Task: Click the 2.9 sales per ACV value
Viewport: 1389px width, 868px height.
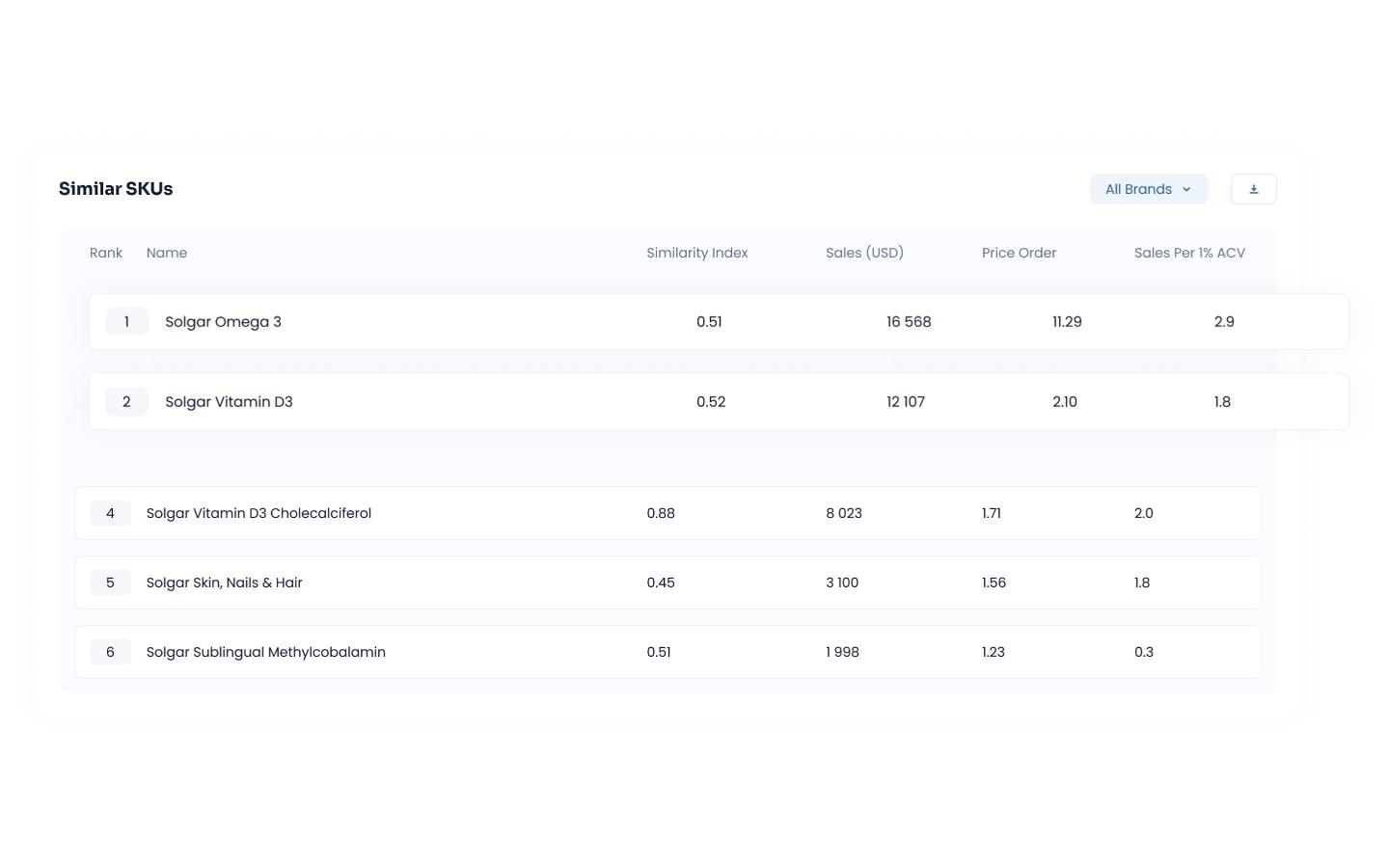Action: 1224,322
